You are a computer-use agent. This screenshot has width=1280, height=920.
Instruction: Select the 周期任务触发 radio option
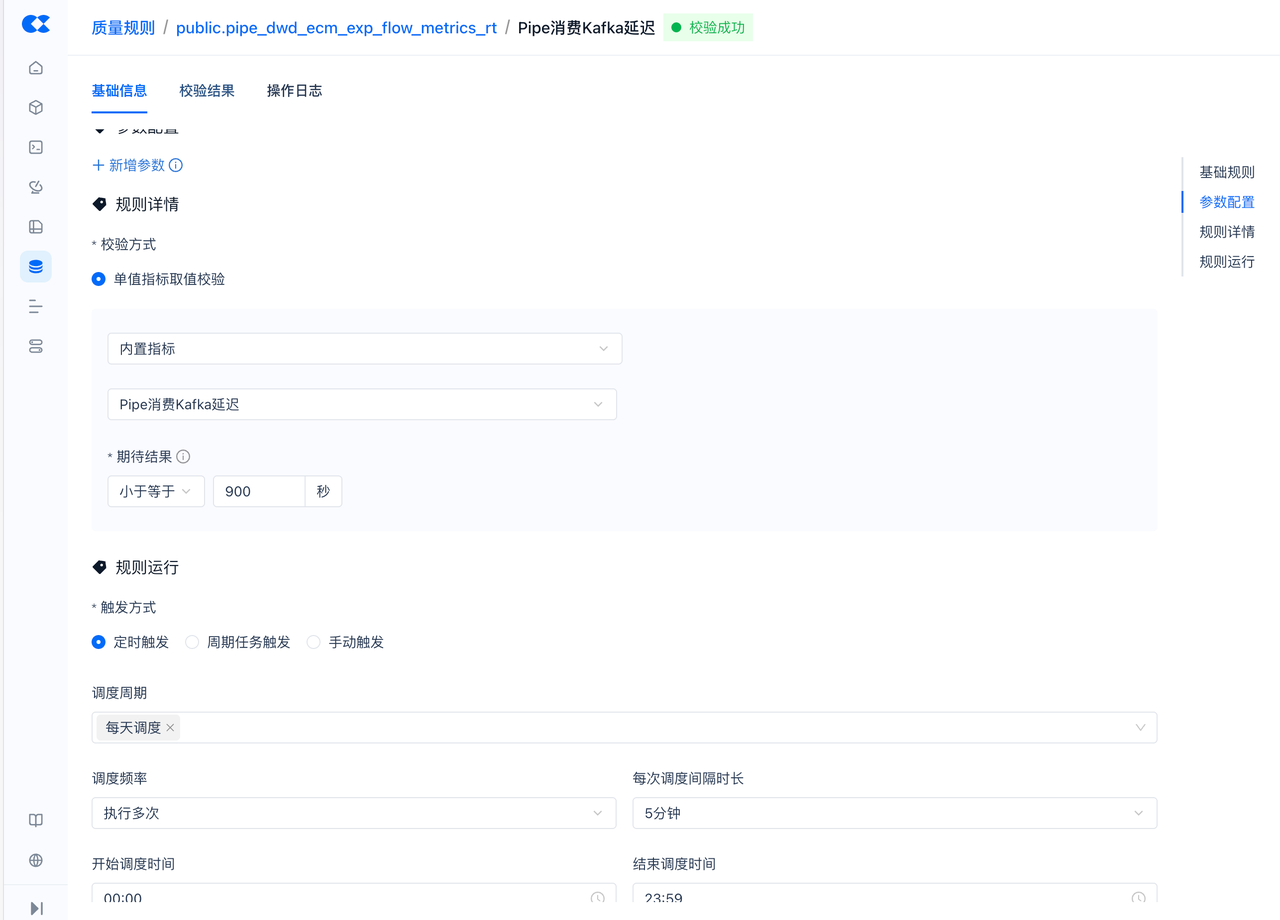click(x=193, y=642)
